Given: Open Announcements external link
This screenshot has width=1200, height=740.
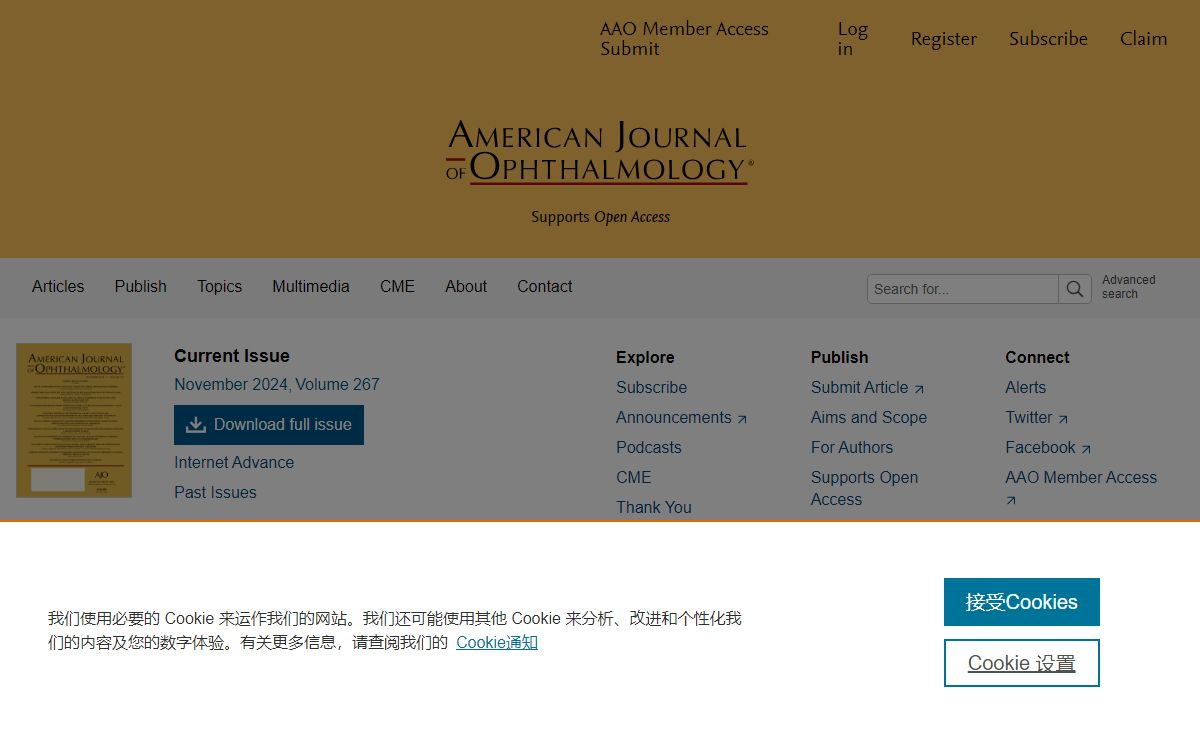Looking at the screenshot, I should (682, 417).
